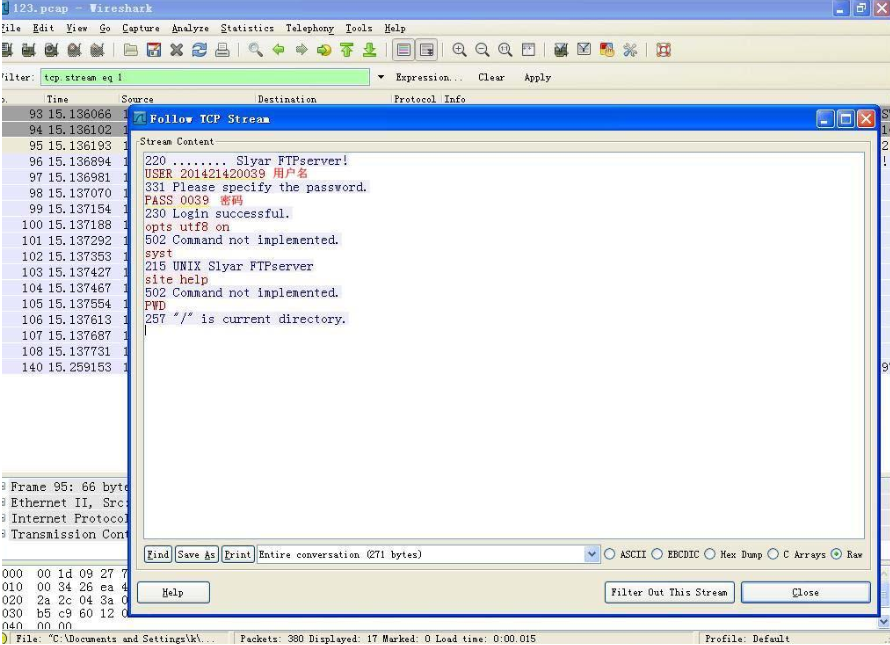The width and height of the screenshot is (890, 645).
Task: Apply the display filter
Action: tap(538, 77)
